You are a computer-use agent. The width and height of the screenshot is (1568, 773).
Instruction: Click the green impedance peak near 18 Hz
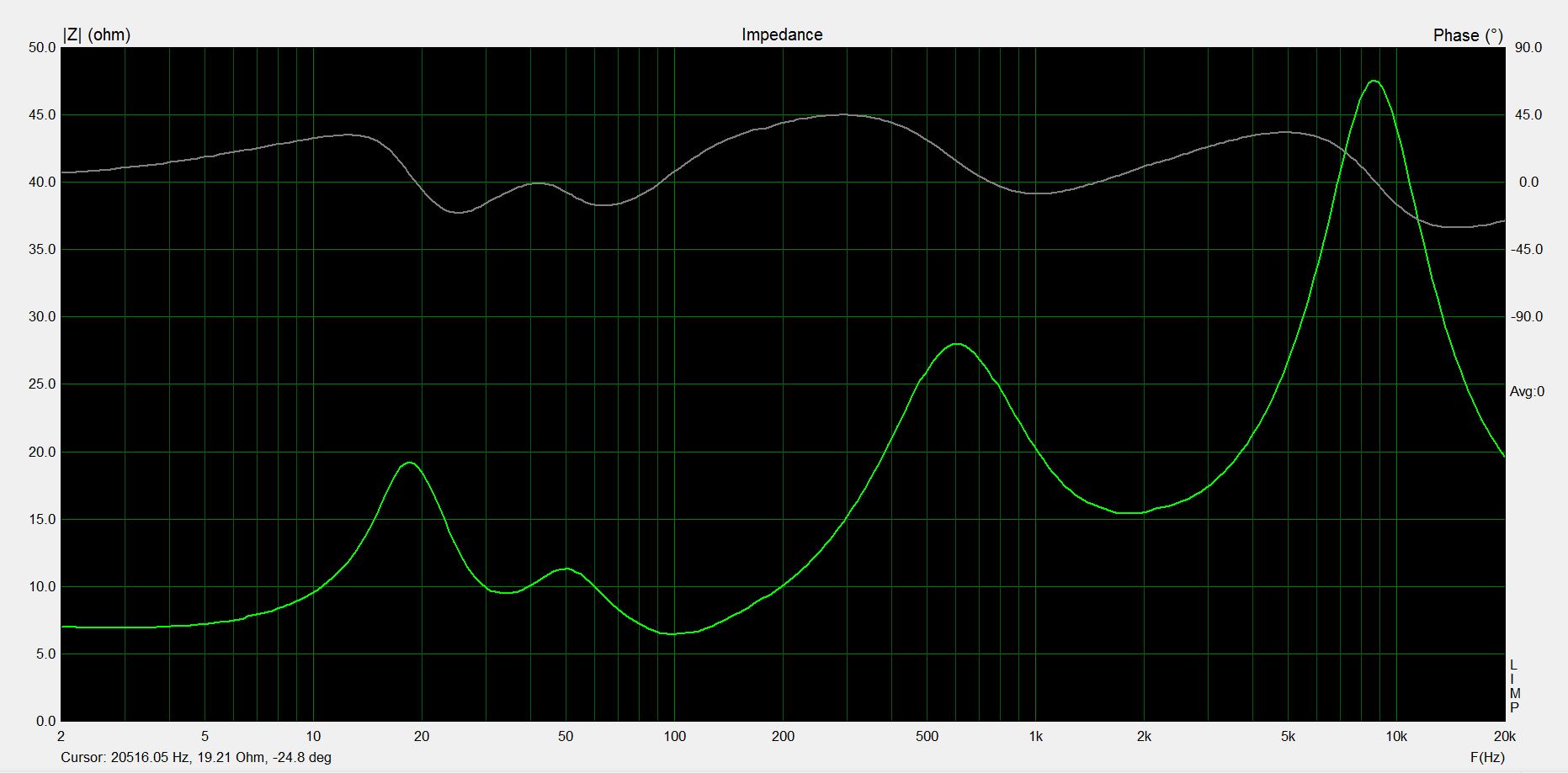click(409, 463)
